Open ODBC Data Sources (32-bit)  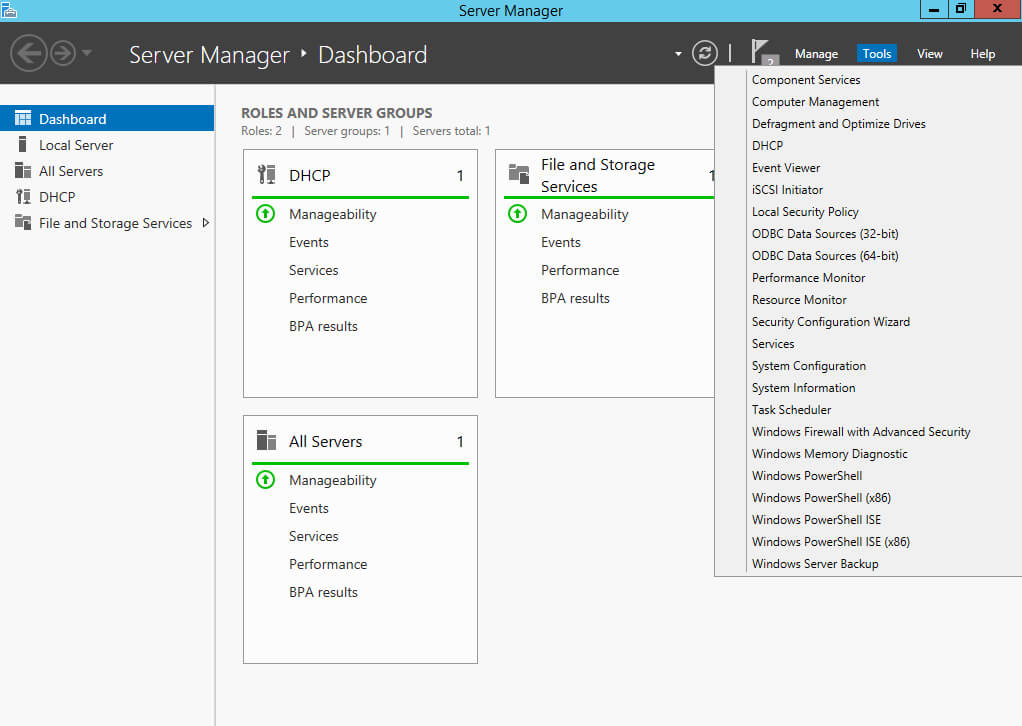825,234
